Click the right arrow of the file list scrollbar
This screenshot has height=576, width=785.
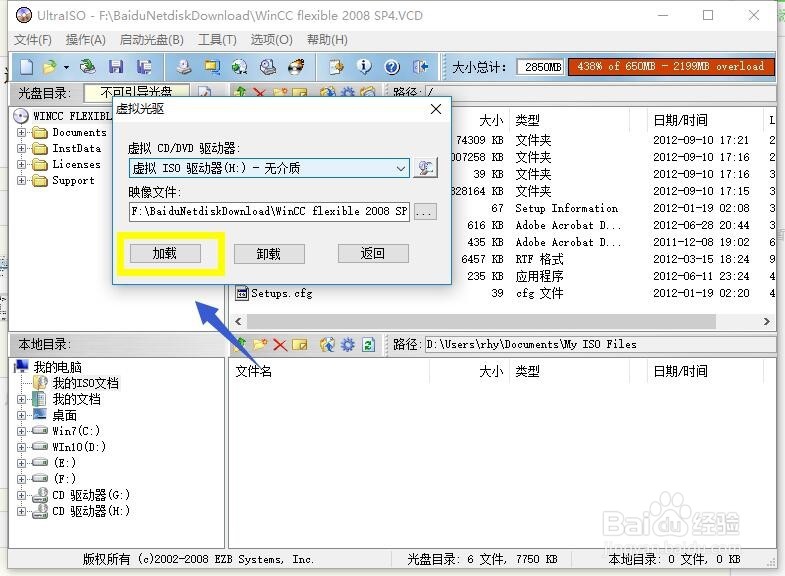[766, 321]
